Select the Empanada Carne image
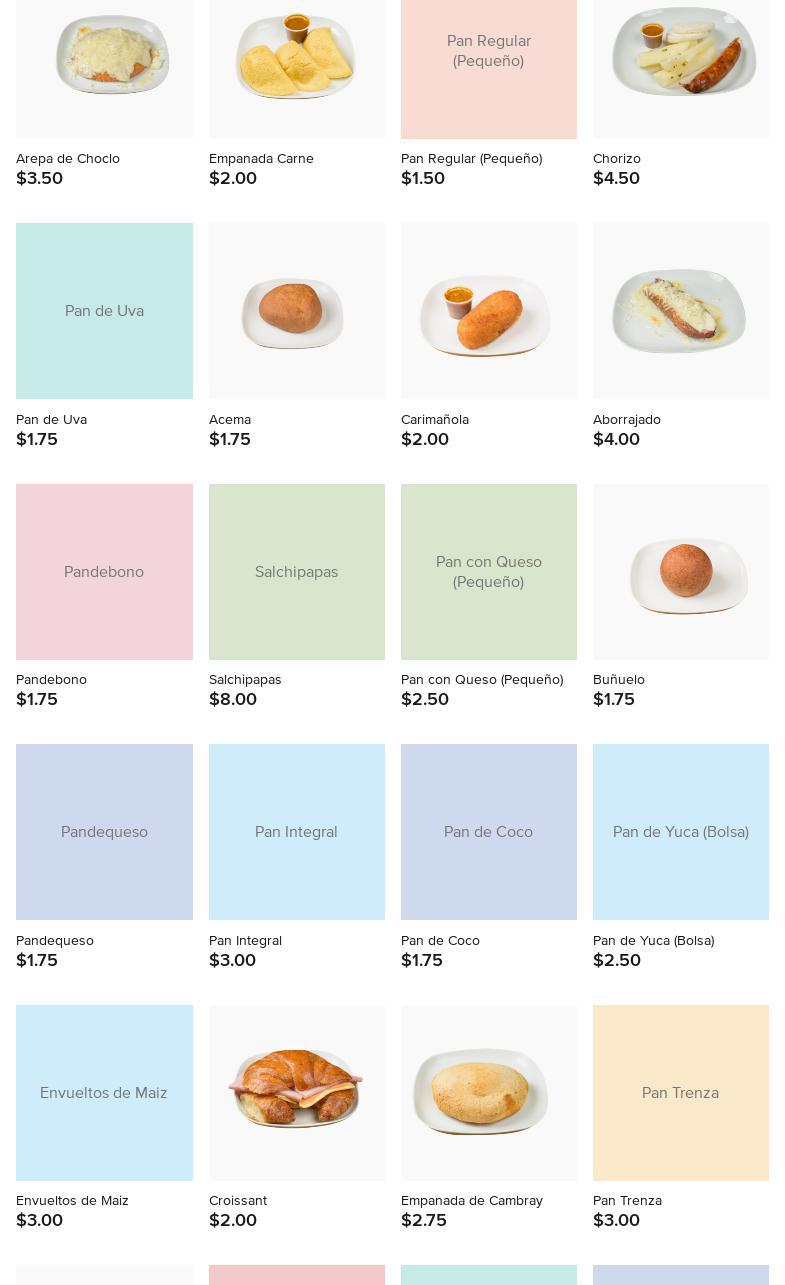Screen dimensions: 785x1285 pos(296,60)
